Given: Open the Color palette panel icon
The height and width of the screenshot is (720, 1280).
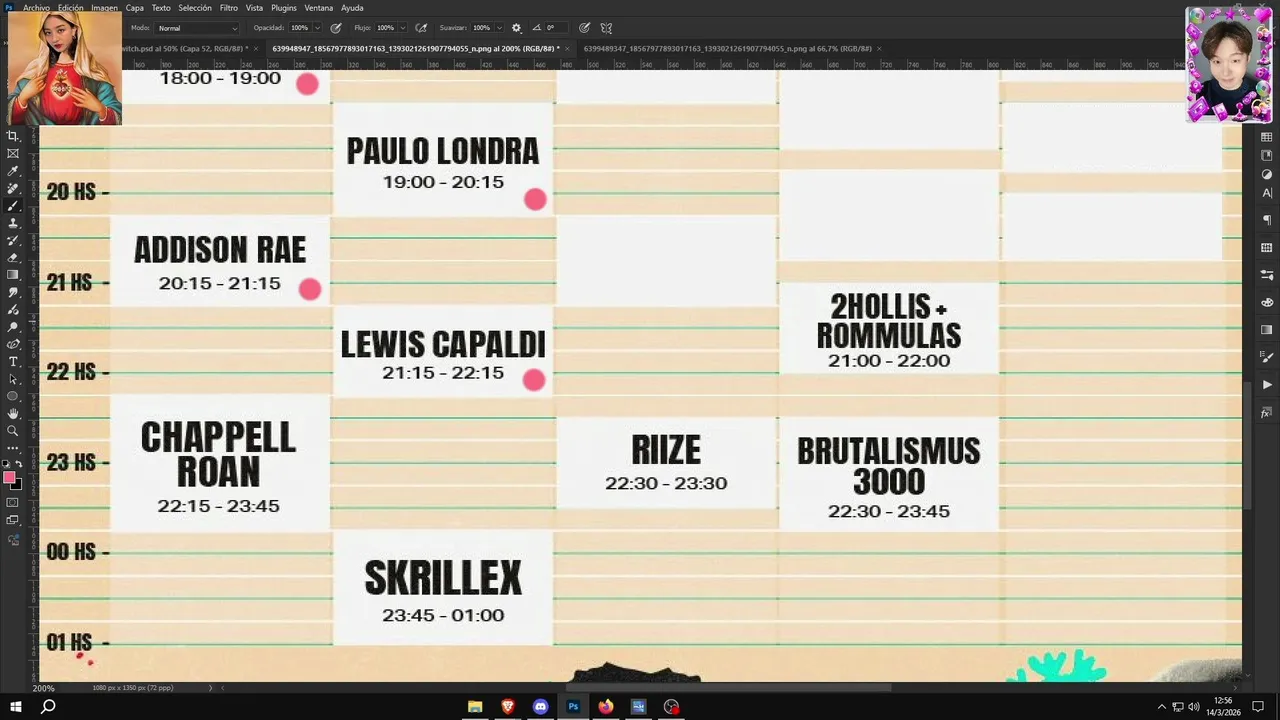Looking at the screenshot, I should (x=1267, y=302).
